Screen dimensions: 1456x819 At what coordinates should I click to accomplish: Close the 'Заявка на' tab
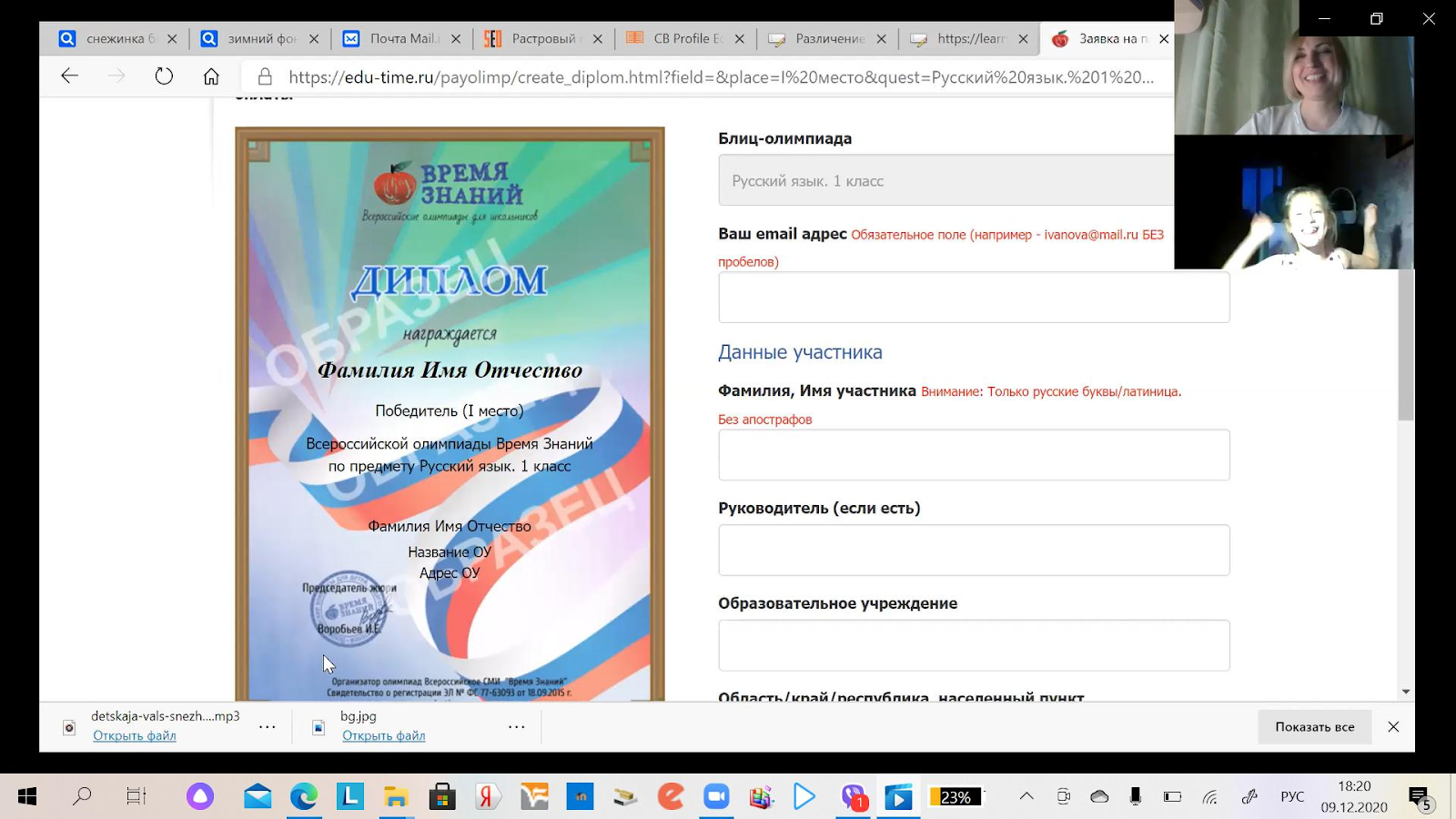point(1164,39)
